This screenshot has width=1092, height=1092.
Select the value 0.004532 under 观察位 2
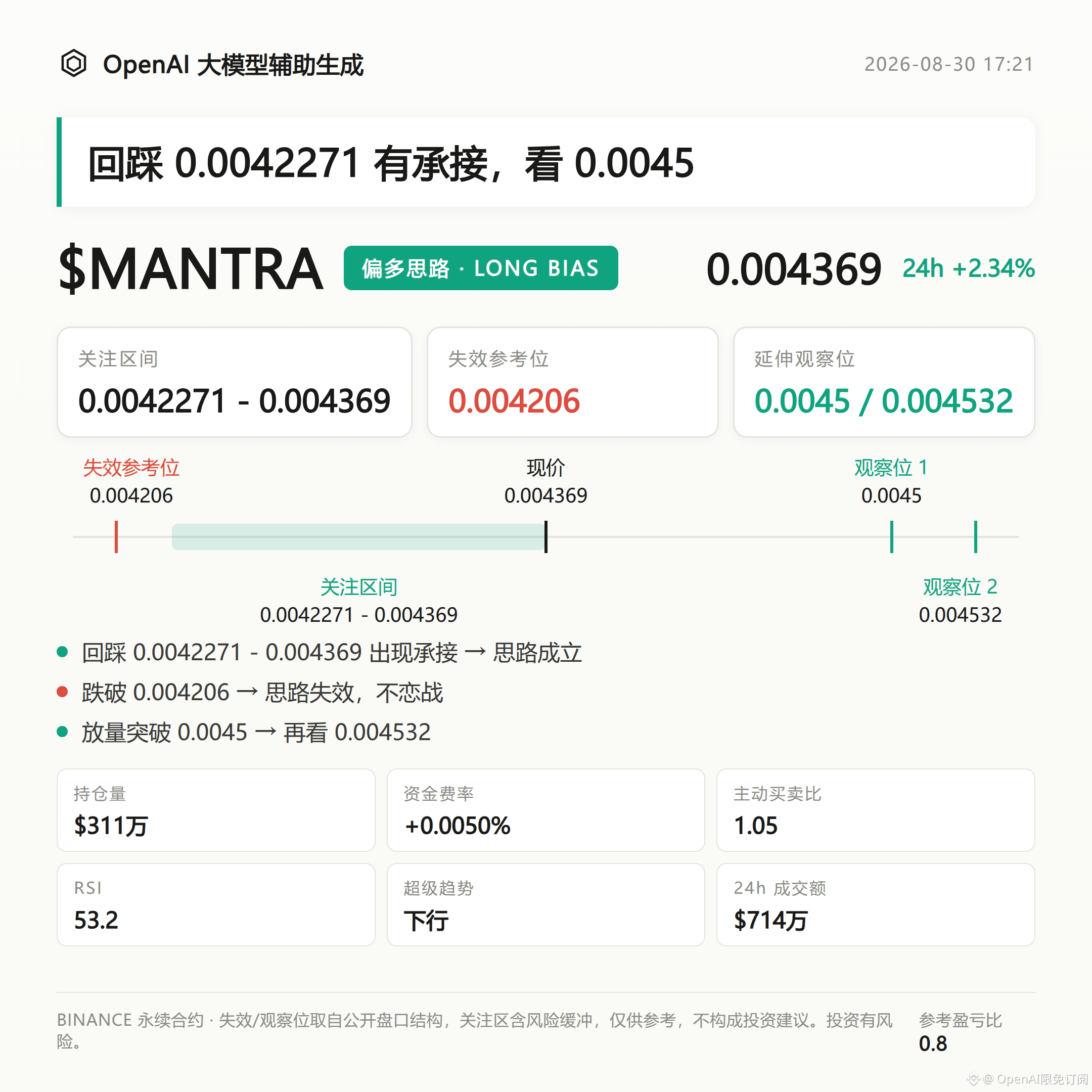click(961, 615)
